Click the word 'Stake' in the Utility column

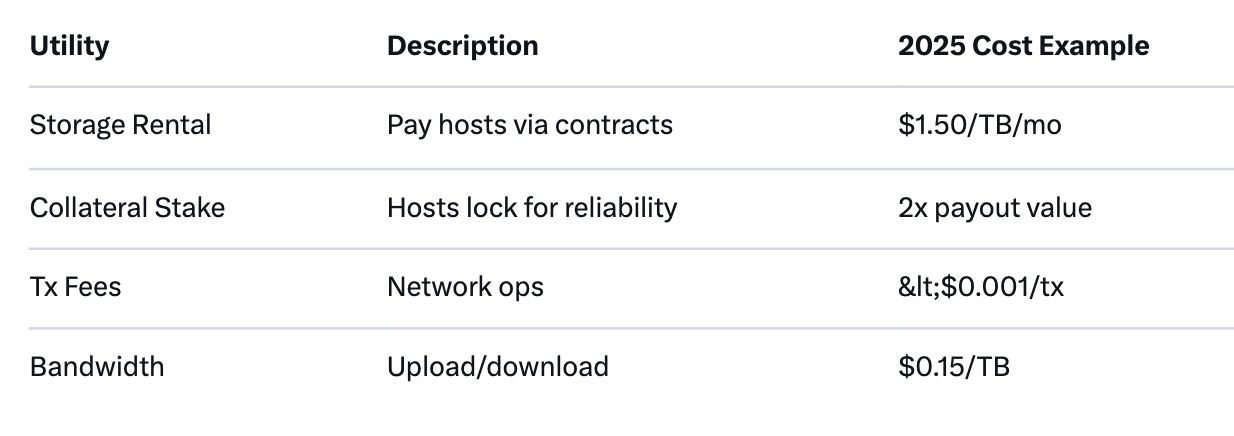point(190,207)
